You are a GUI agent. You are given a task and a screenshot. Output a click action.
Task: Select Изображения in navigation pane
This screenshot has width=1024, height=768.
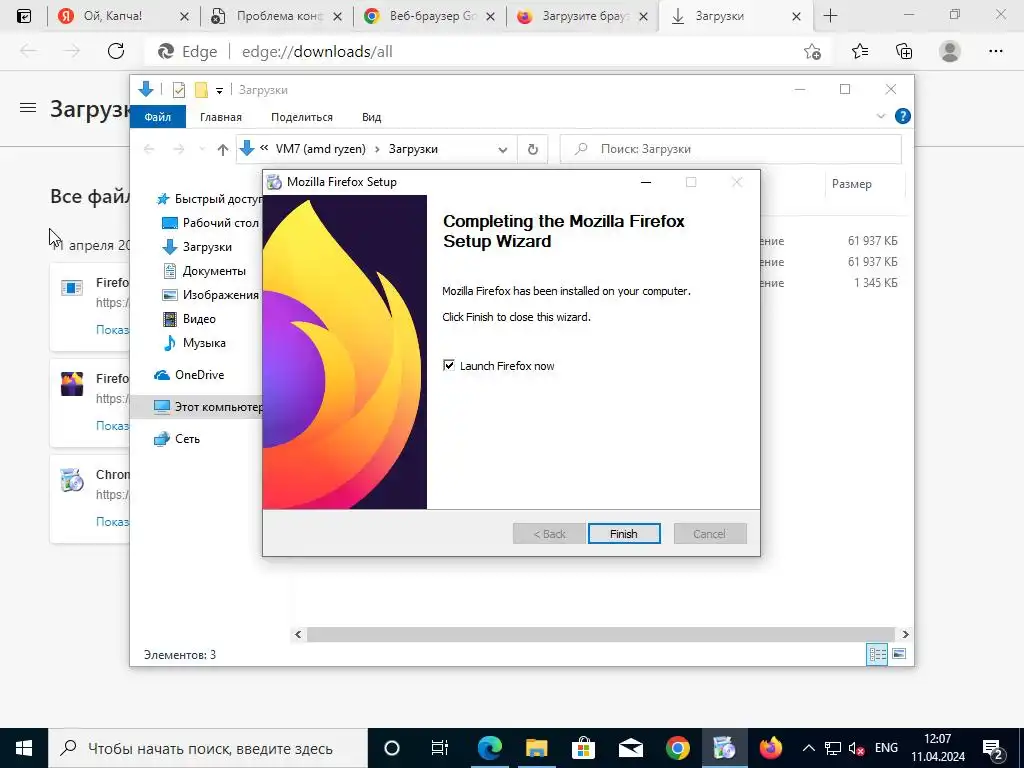point(210,295)
